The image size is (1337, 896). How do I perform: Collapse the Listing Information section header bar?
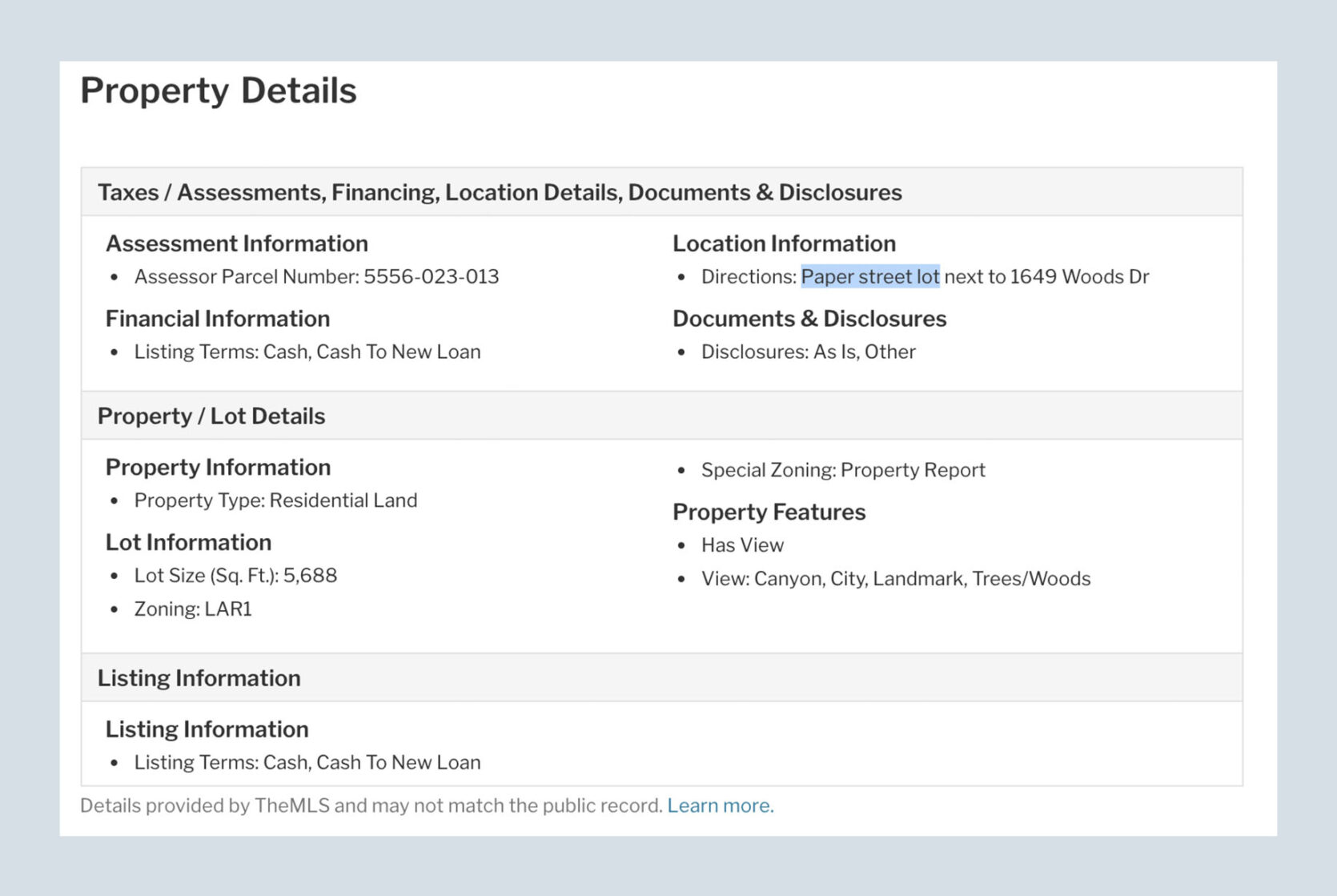[x=662, y=678]
